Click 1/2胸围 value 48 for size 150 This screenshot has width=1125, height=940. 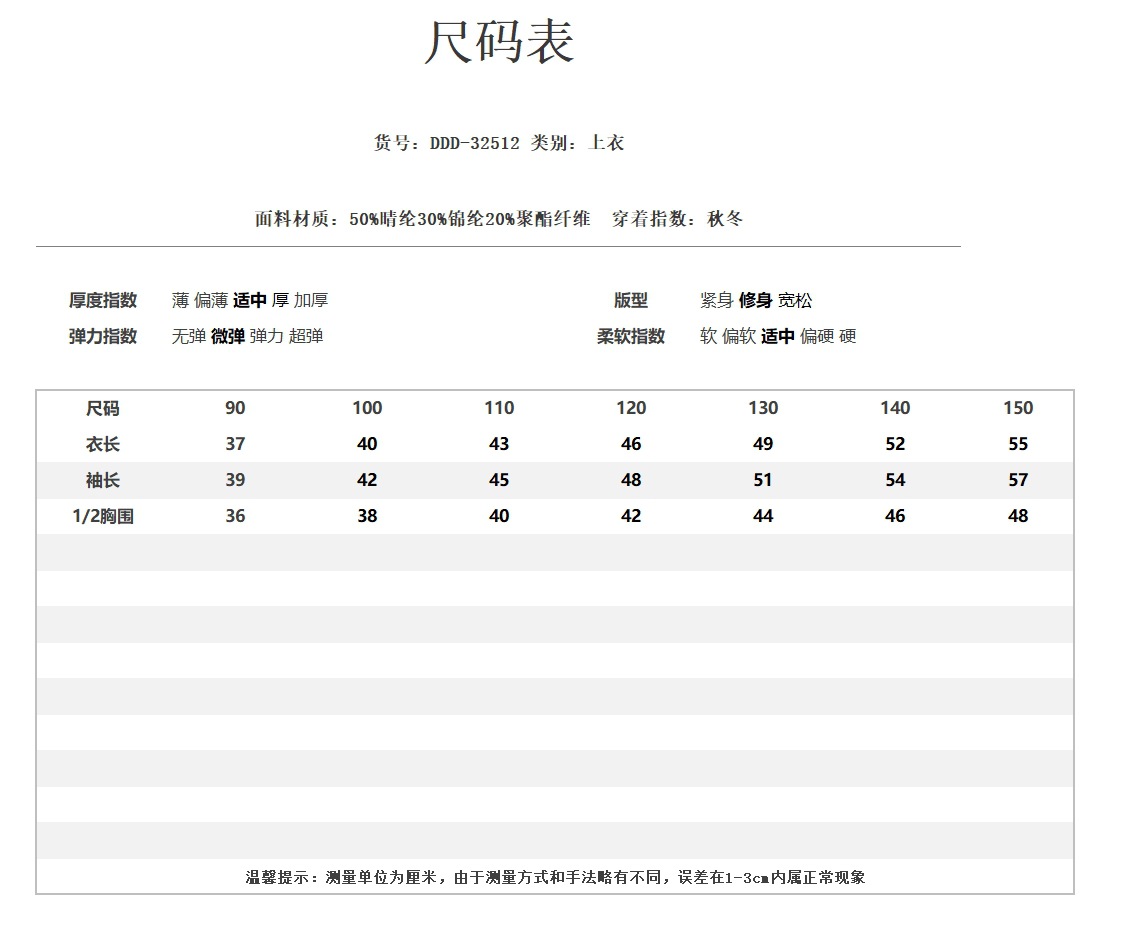(x=1018, y=516)
